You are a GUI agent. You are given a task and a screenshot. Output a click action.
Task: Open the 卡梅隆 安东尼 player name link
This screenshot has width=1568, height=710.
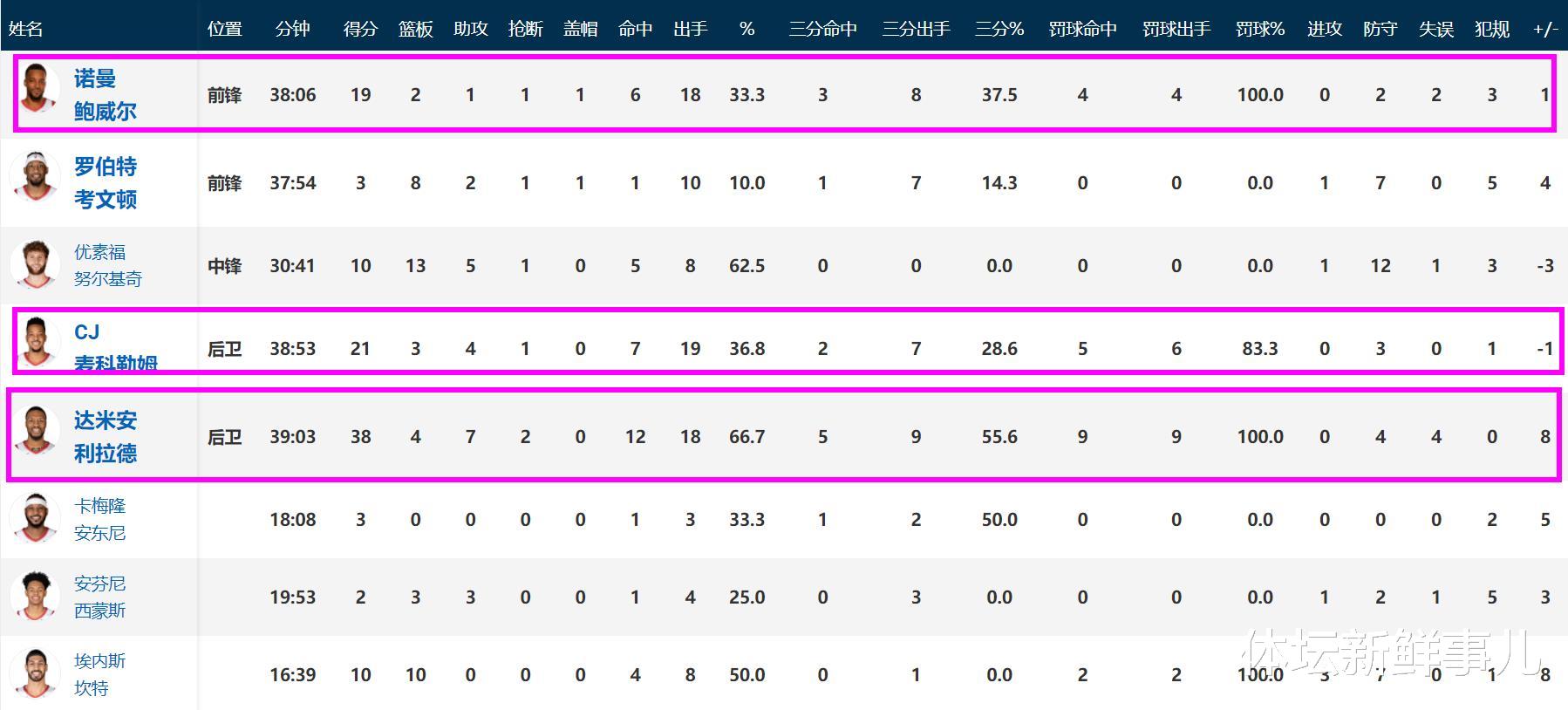tap(99, 519)
